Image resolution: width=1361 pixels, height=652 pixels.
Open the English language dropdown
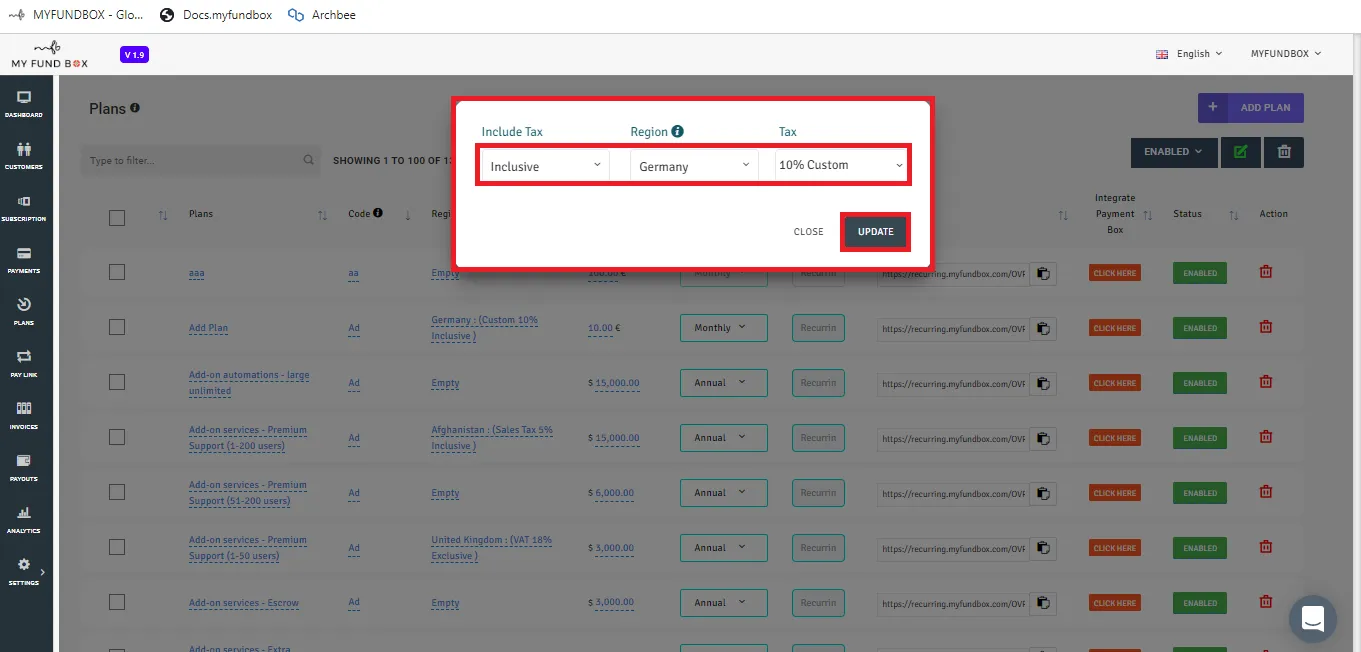tap(1189, 54)
